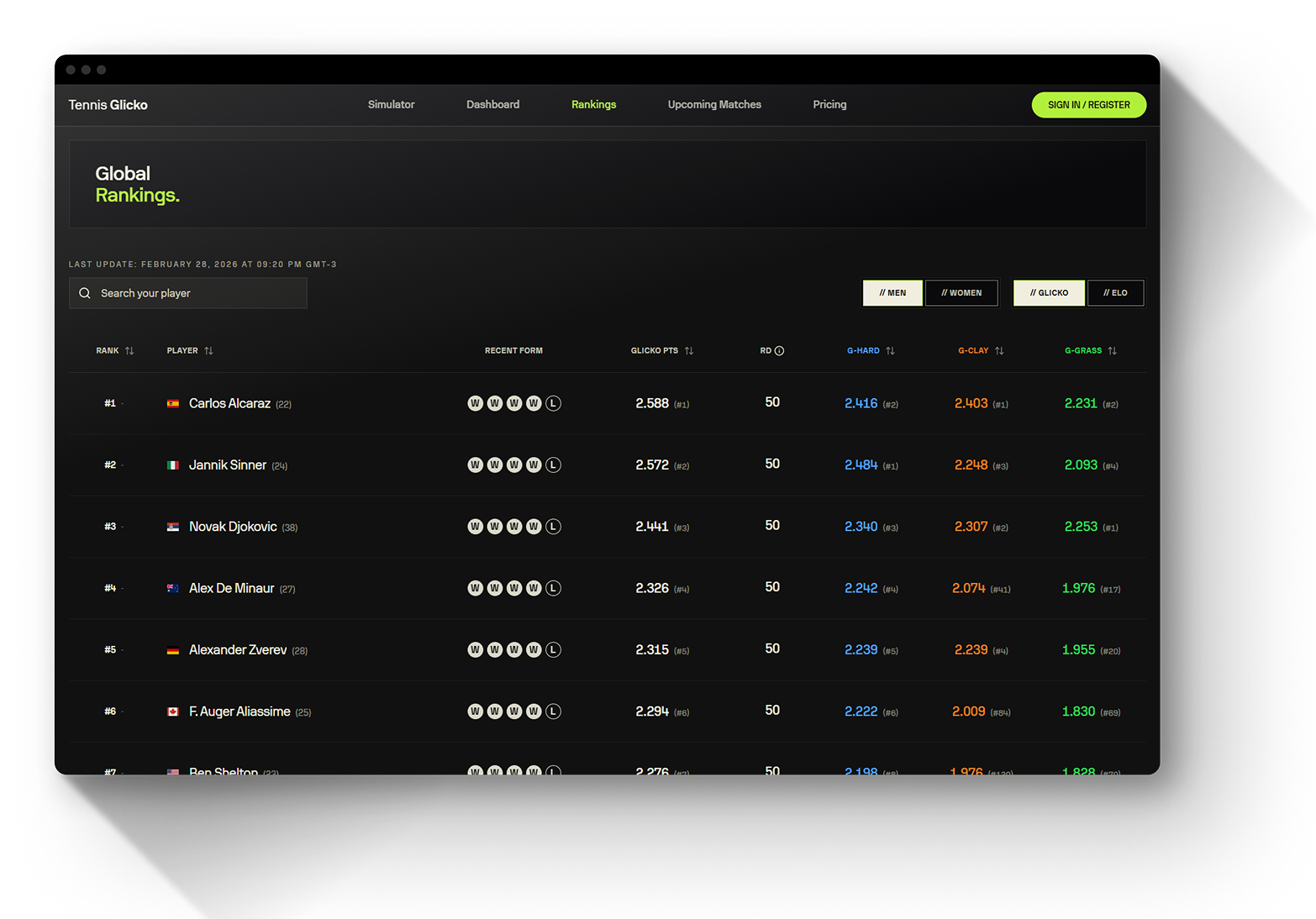Click Auger Aliassime's G-Grass value 1.830
The height and width of the screenshot is (919, 1316).
pos(1078,712)
